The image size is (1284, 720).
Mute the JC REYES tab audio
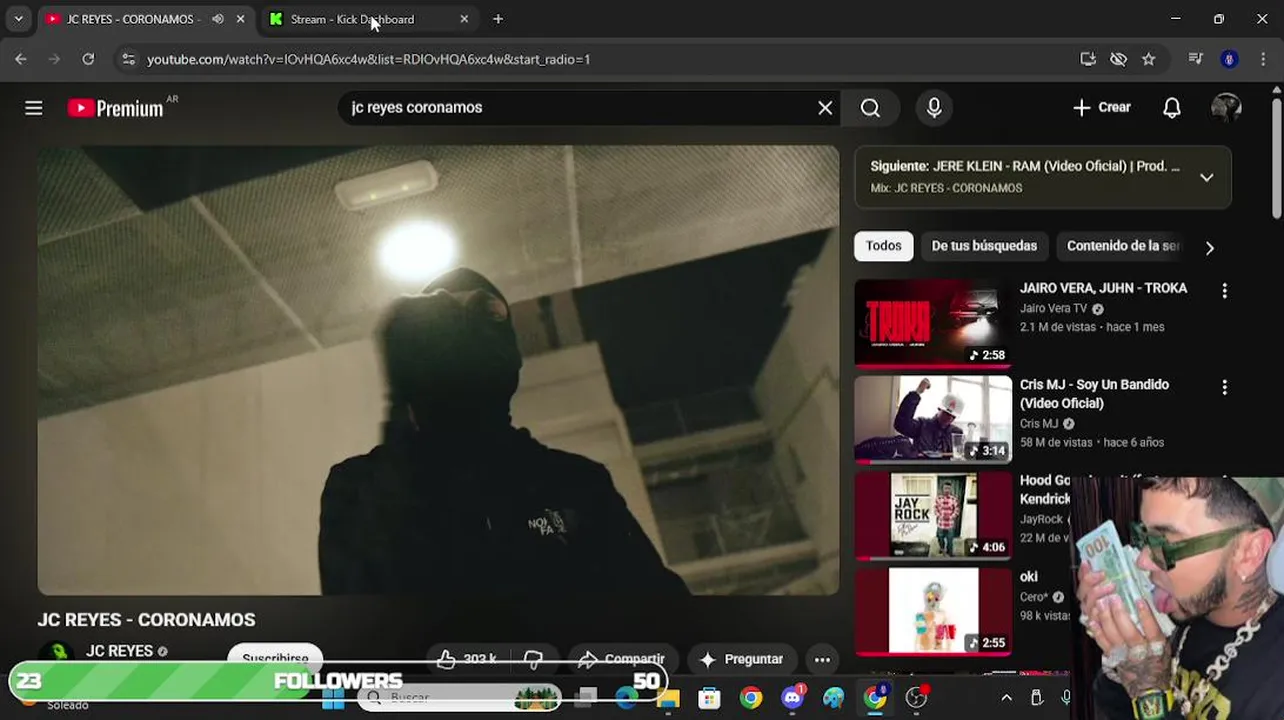click(217, 19)
